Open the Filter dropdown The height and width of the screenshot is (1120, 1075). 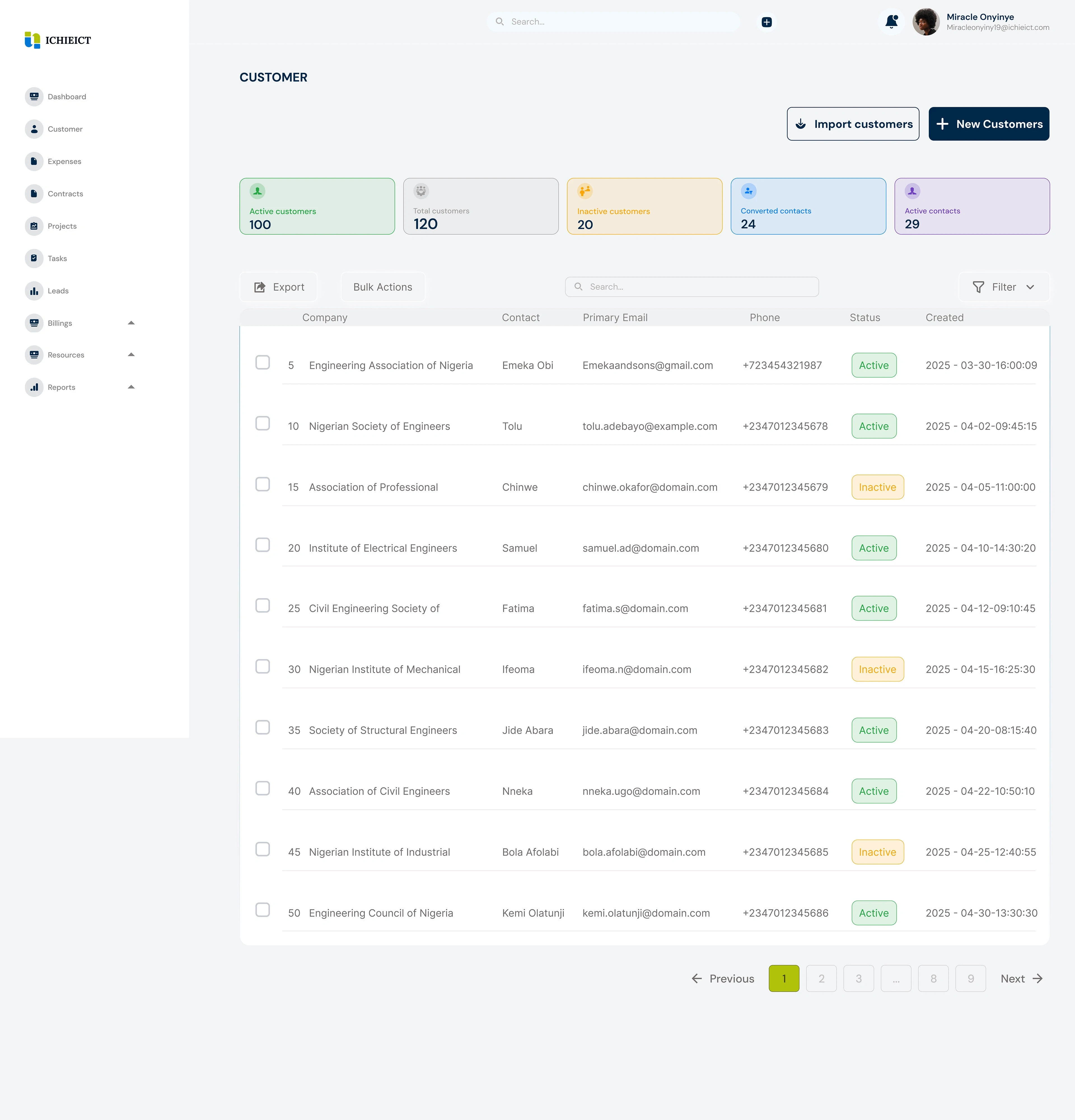[x=1004, y=287]
